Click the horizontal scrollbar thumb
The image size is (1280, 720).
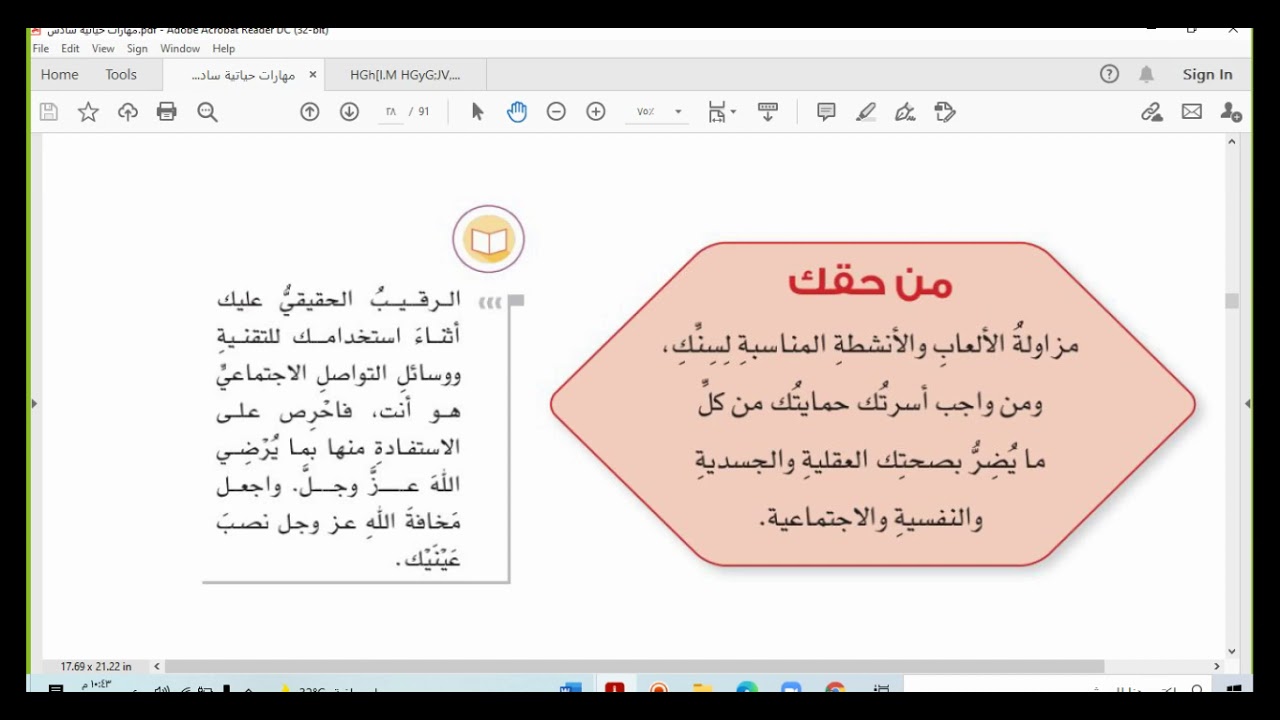click(x=634, y=666)
